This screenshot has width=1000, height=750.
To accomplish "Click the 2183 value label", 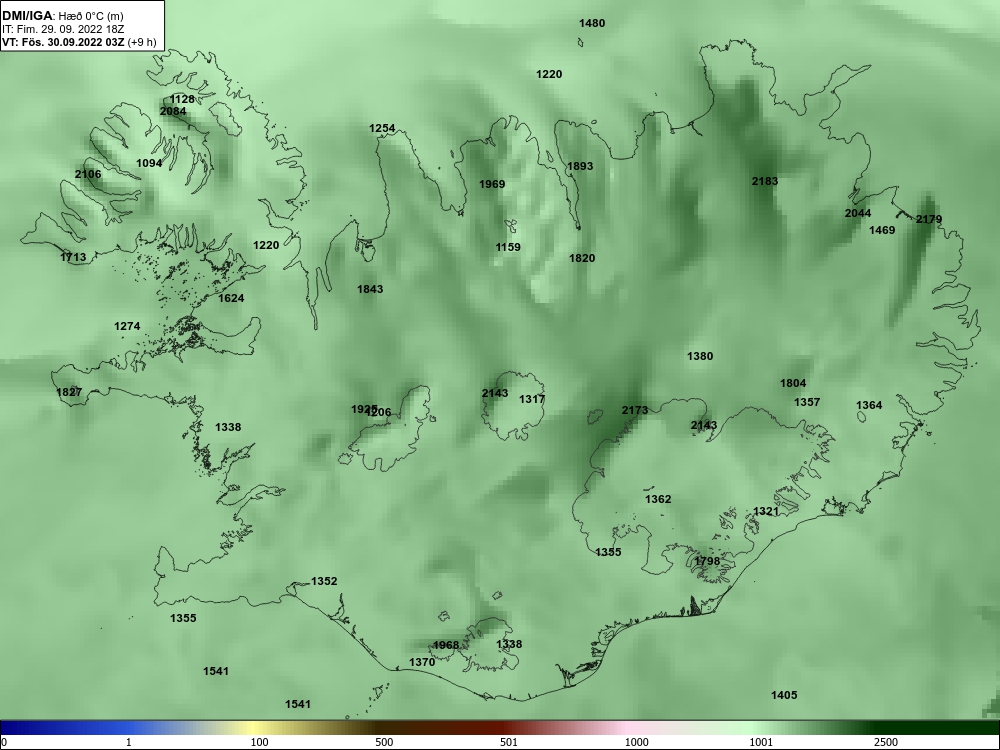I will [x=765, y=181].
